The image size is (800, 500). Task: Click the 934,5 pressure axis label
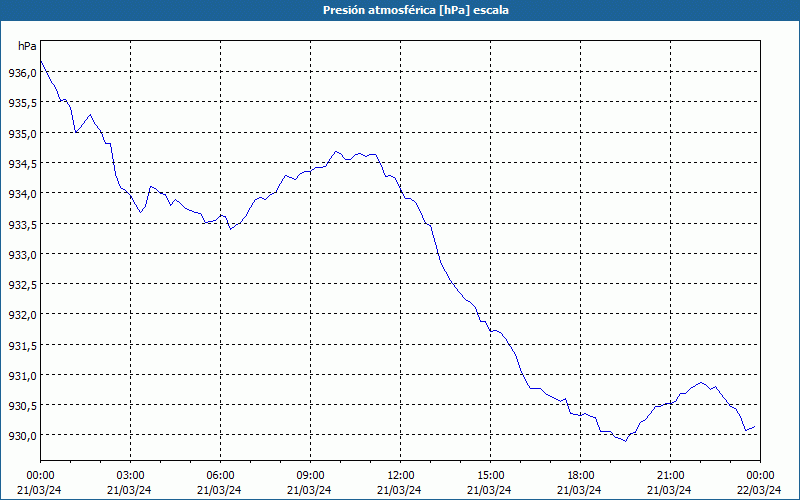pos(22,164)
